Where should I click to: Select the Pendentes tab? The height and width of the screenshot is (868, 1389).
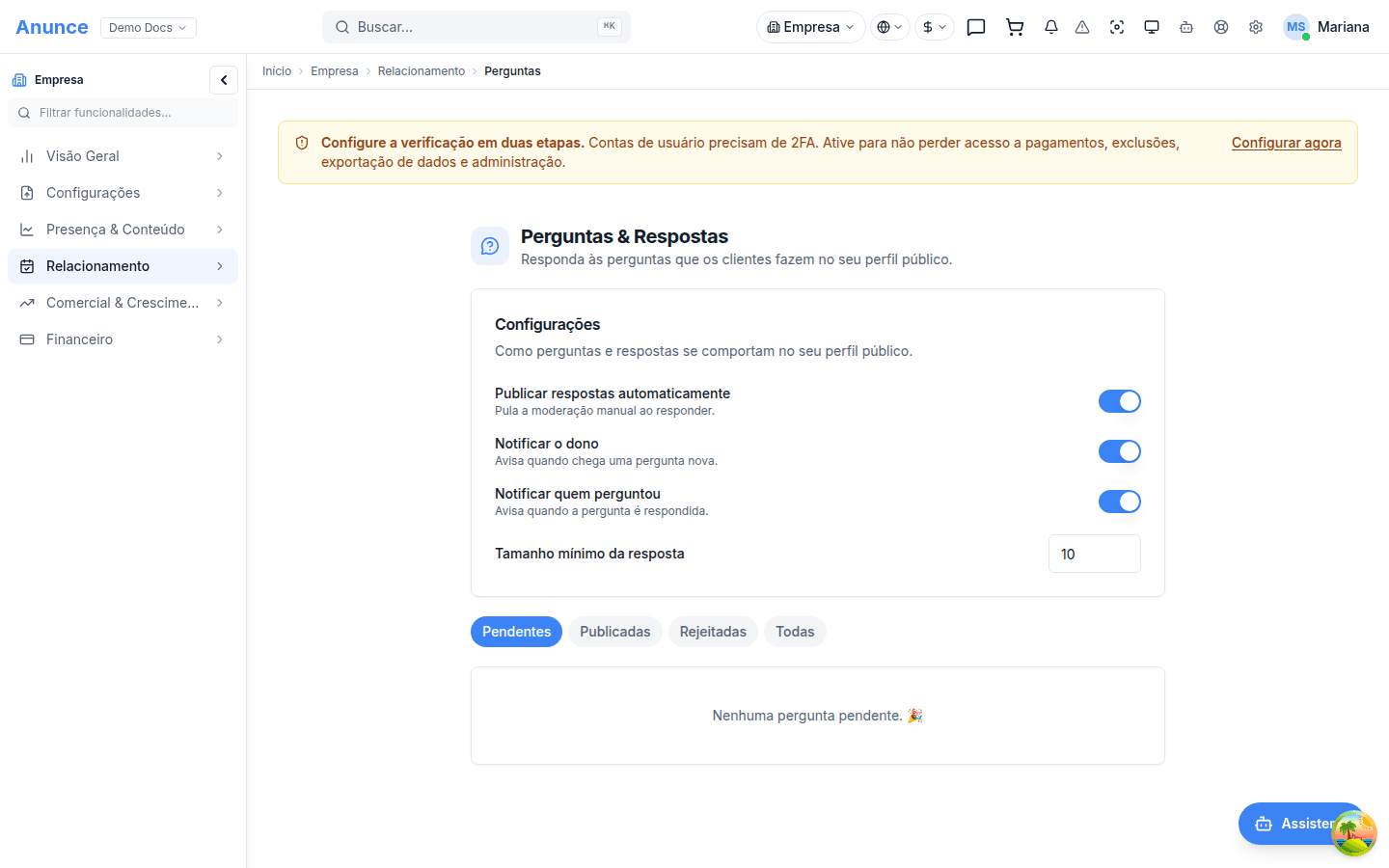tap(516, 632)
